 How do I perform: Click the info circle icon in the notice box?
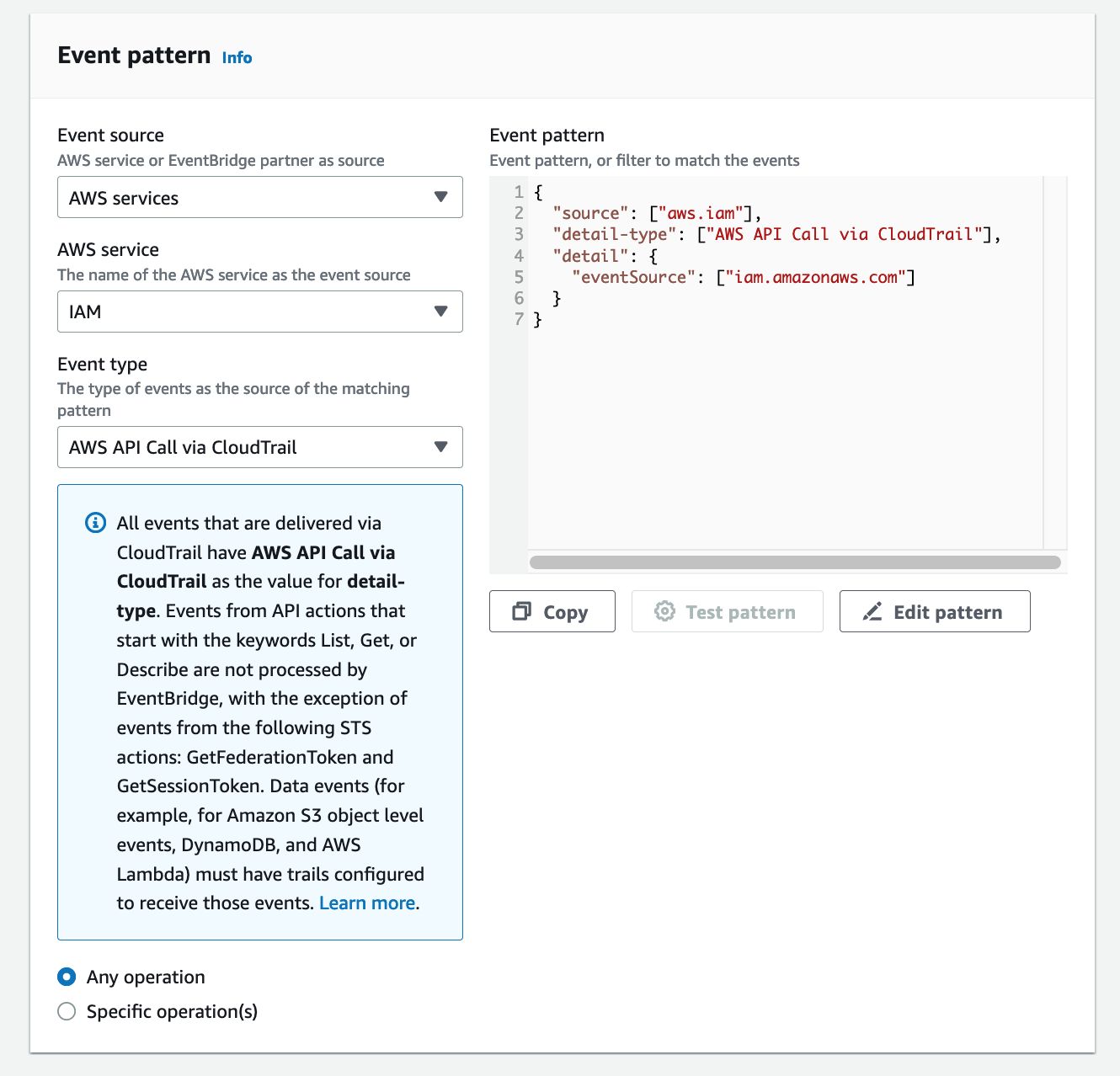click(95, 523)
